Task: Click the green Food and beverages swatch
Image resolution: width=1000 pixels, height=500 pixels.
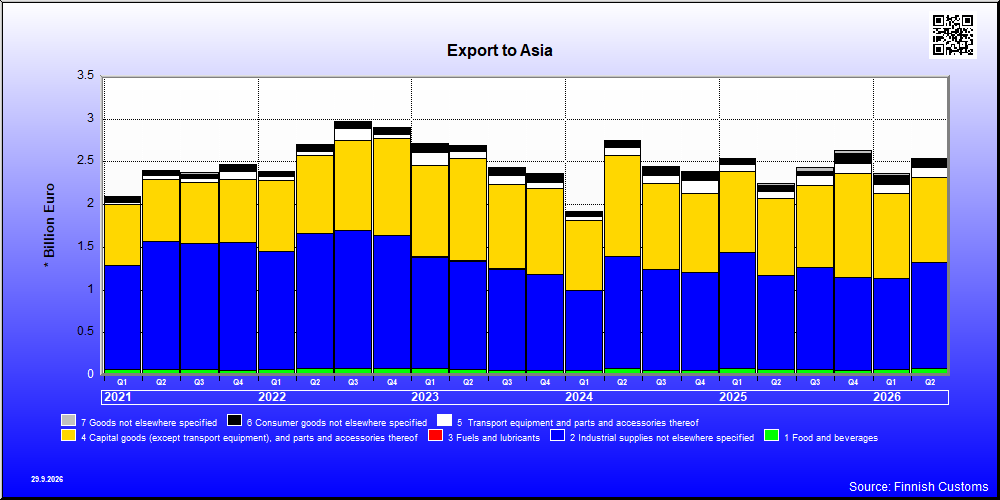Action: pos(771,436)
